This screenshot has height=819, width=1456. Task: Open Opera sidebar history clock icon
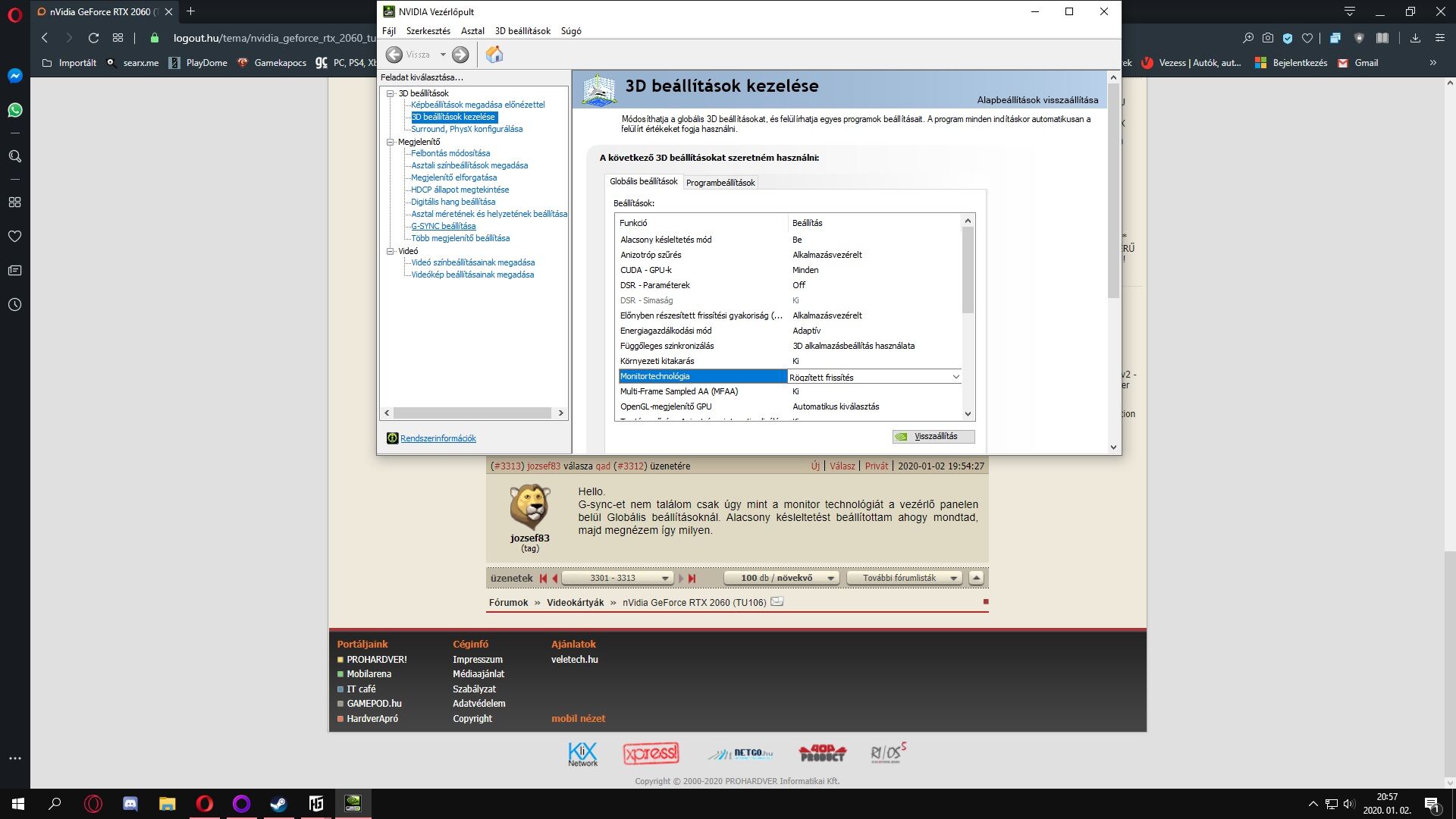click(x=15, y=305)
